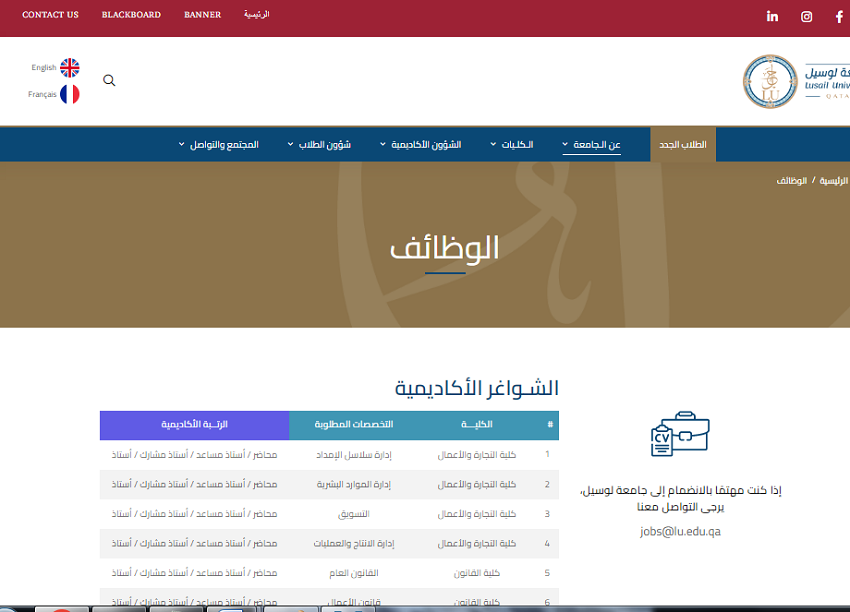Expand the الشؤون الأكاديمية dropdown menu
The width and height of the screenshot is (850, 612).
(420, 145)
